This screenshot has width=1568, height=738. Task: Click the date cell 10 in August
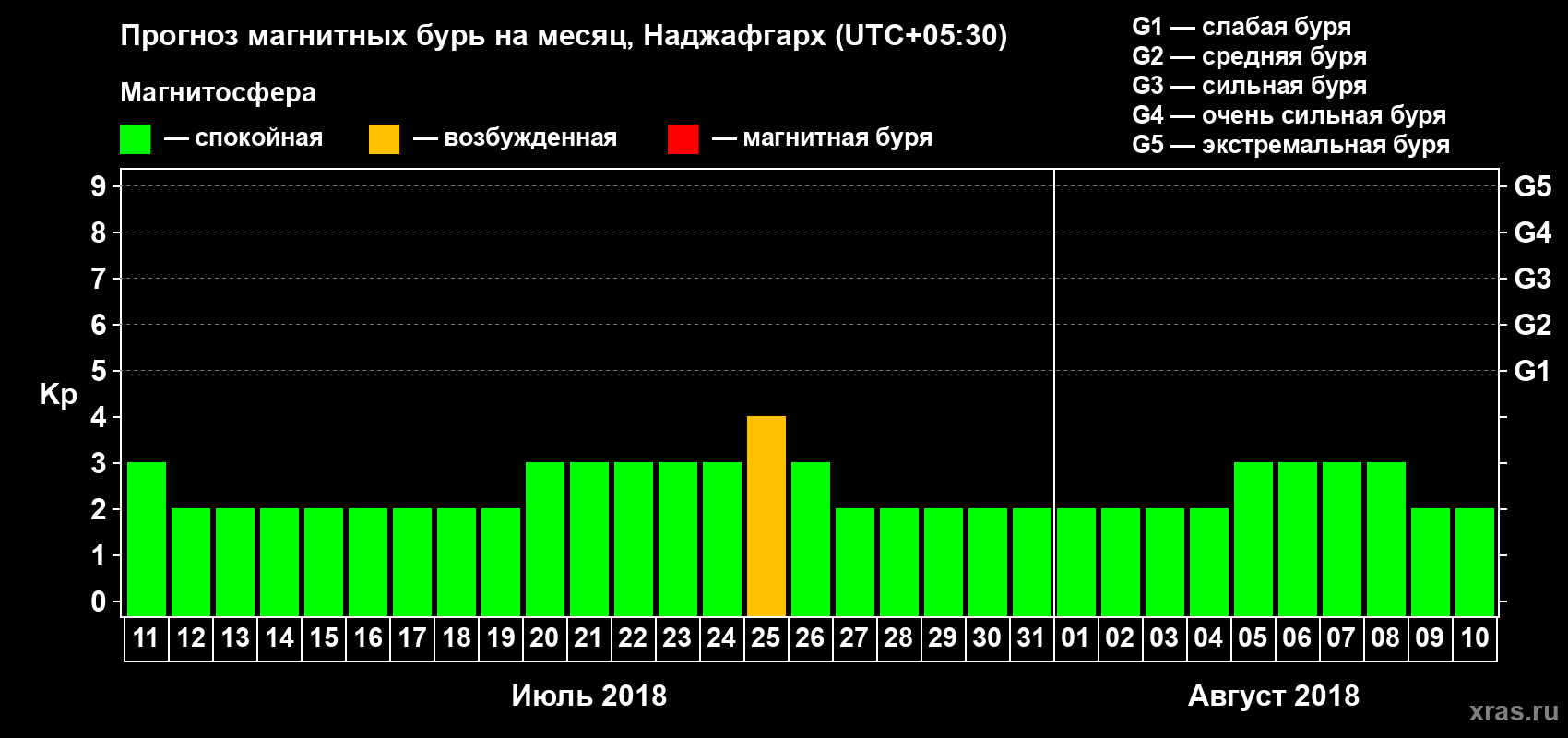pyautogui.click(x=1474, y=638)
